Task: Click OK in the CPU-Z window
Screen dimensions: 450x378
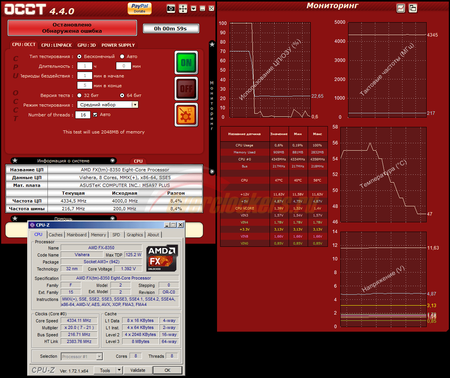Action: pyautogui.click(x=167, y=370)
